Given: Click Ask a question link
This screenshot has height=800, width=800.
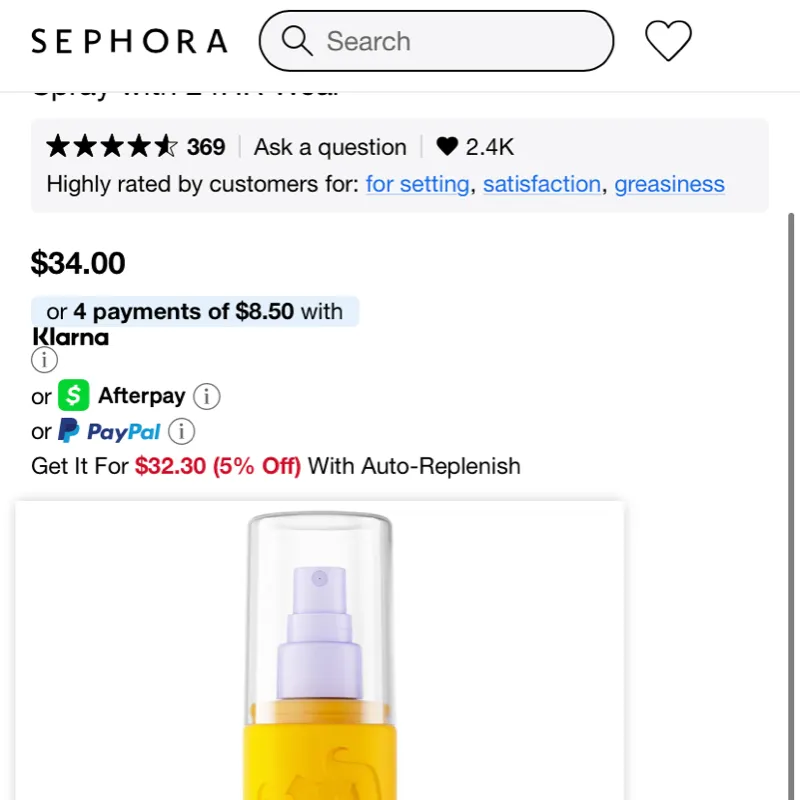Looking at the screenshot, I should (330, 148).
